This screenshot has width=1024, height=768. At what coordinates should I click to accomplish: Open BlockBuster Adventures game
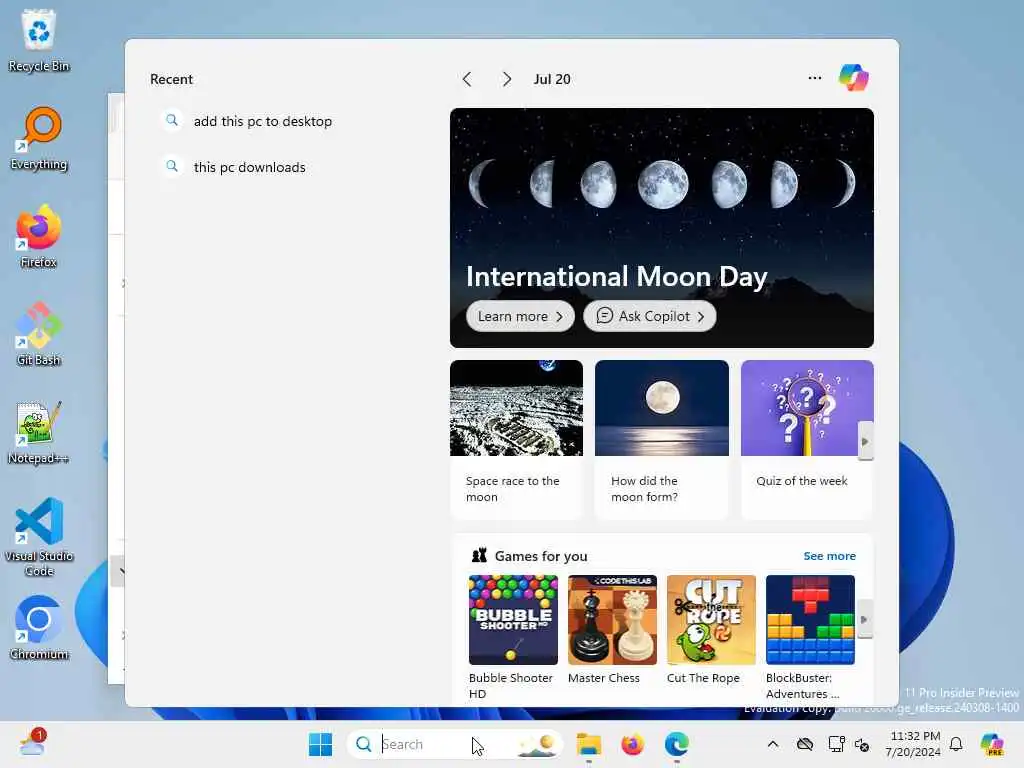coord(810,637)
